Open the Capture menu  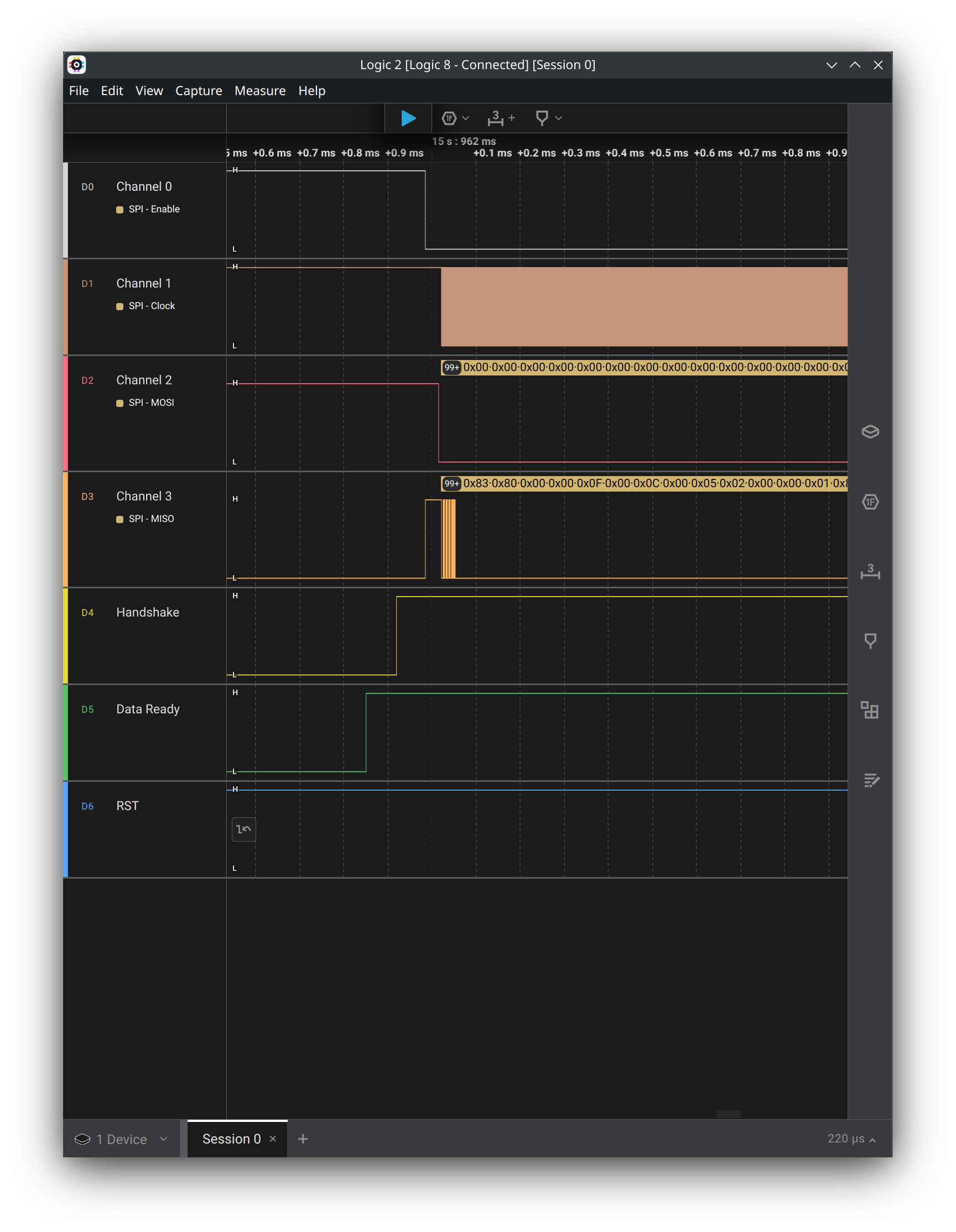tap(199, 91)
